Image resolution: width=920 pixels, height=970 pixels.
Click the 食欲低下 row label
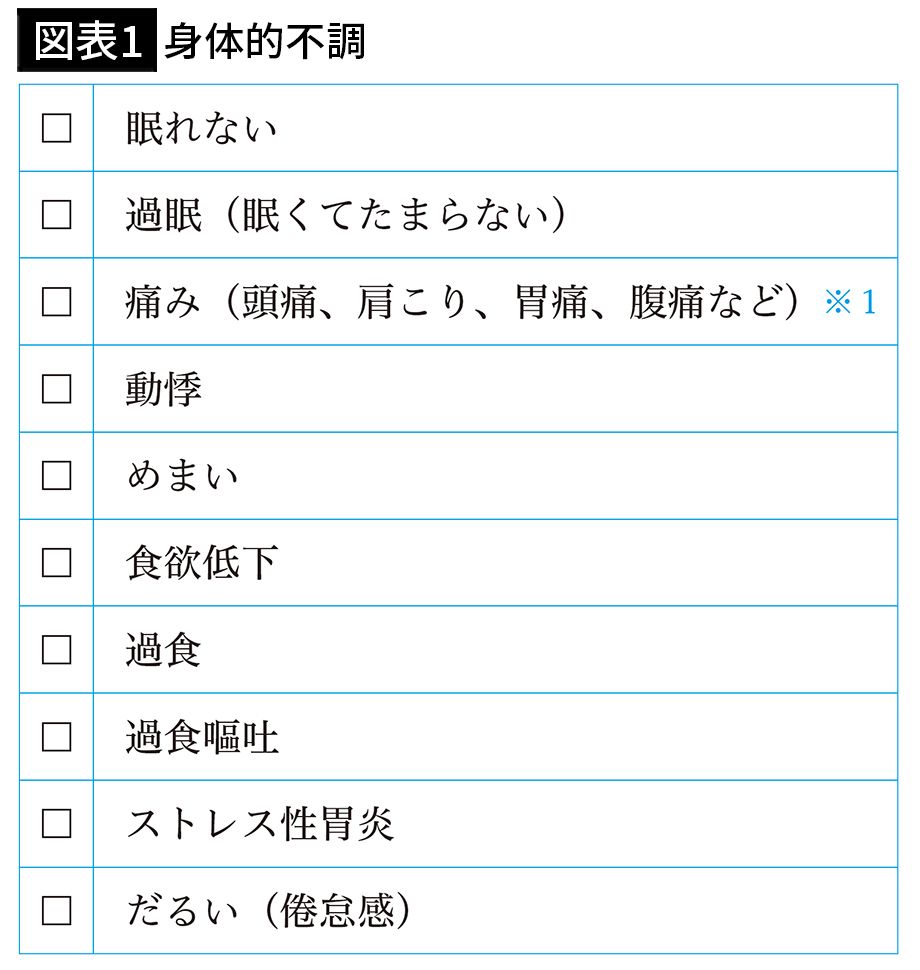tap(201, 564)
